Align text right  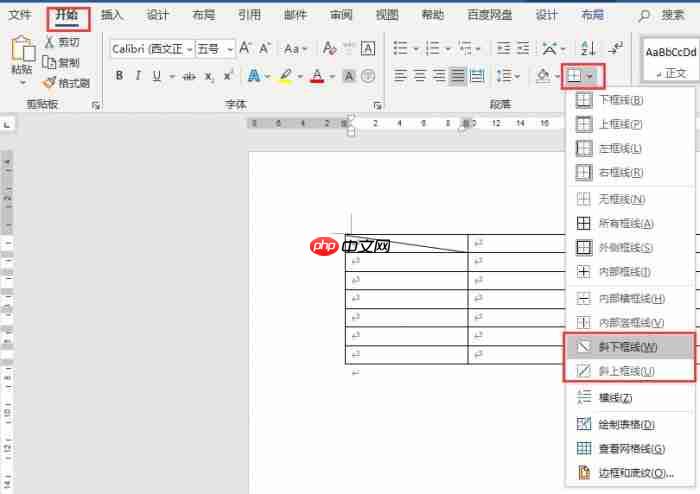[439, 76]
